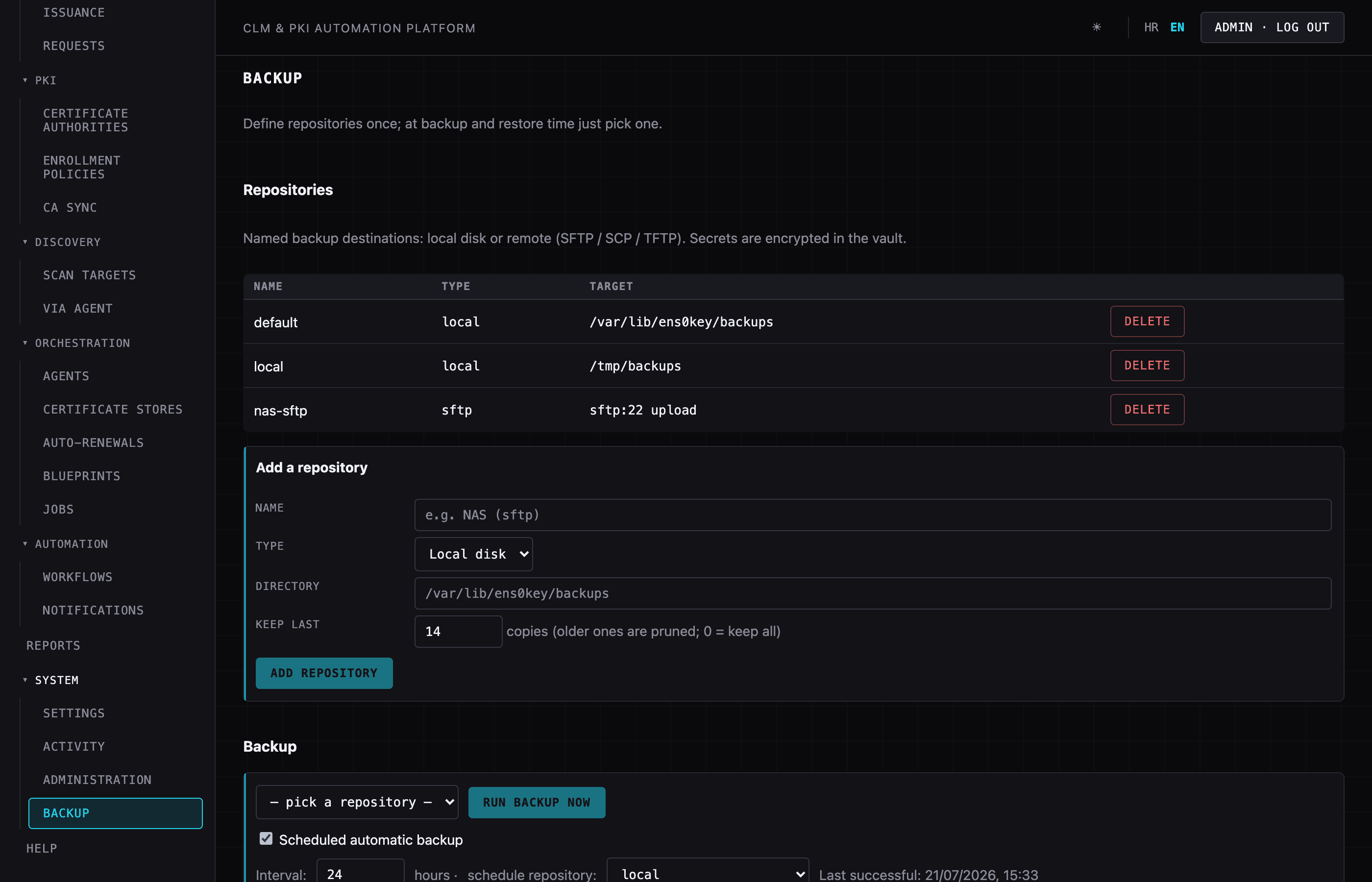
Task: Open Administration under System
Action: (98, 780)
